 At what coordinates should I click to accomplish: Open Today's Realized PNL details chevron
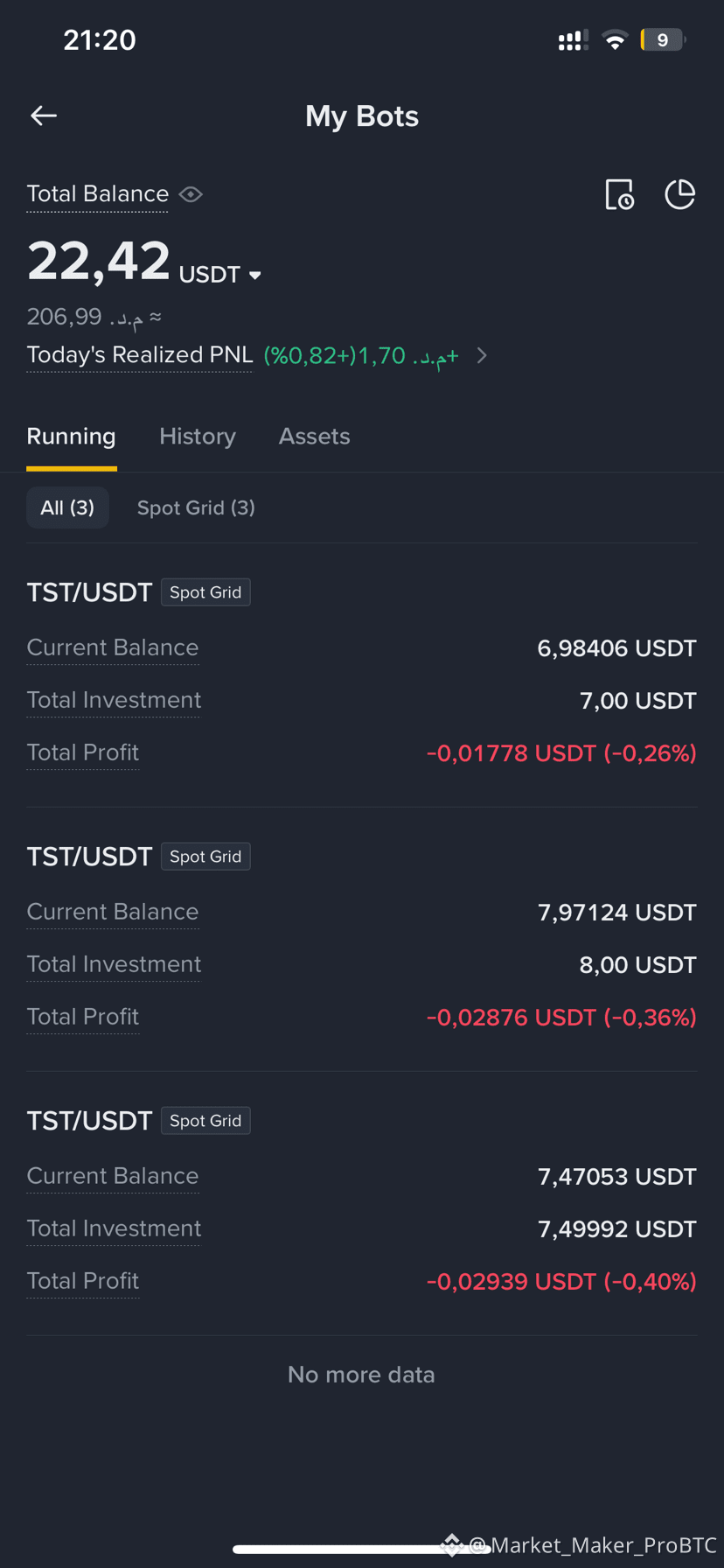click(x=482, y=355)
